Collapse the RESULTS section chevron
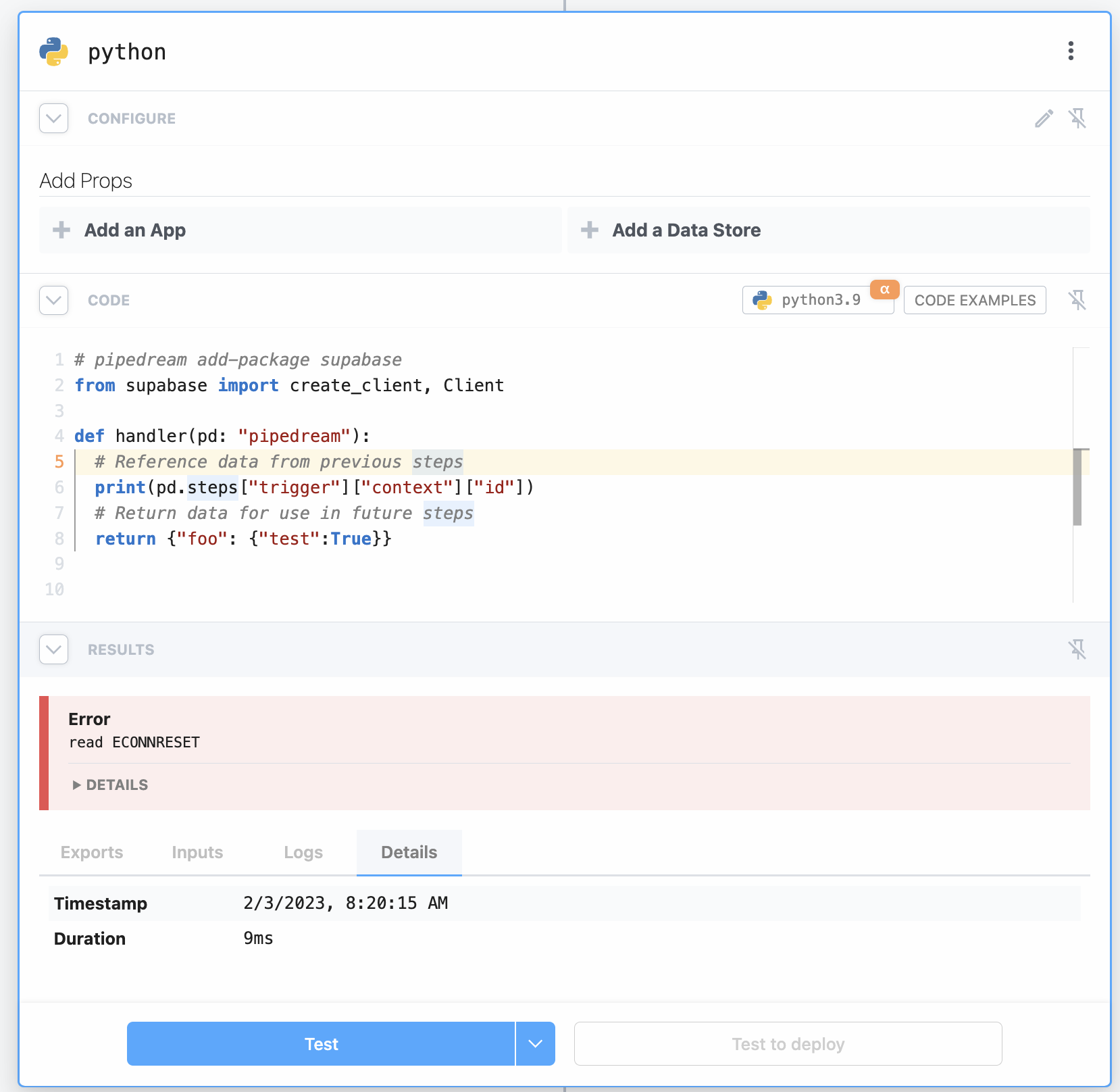1120x1092 pixels. point(53,649)
